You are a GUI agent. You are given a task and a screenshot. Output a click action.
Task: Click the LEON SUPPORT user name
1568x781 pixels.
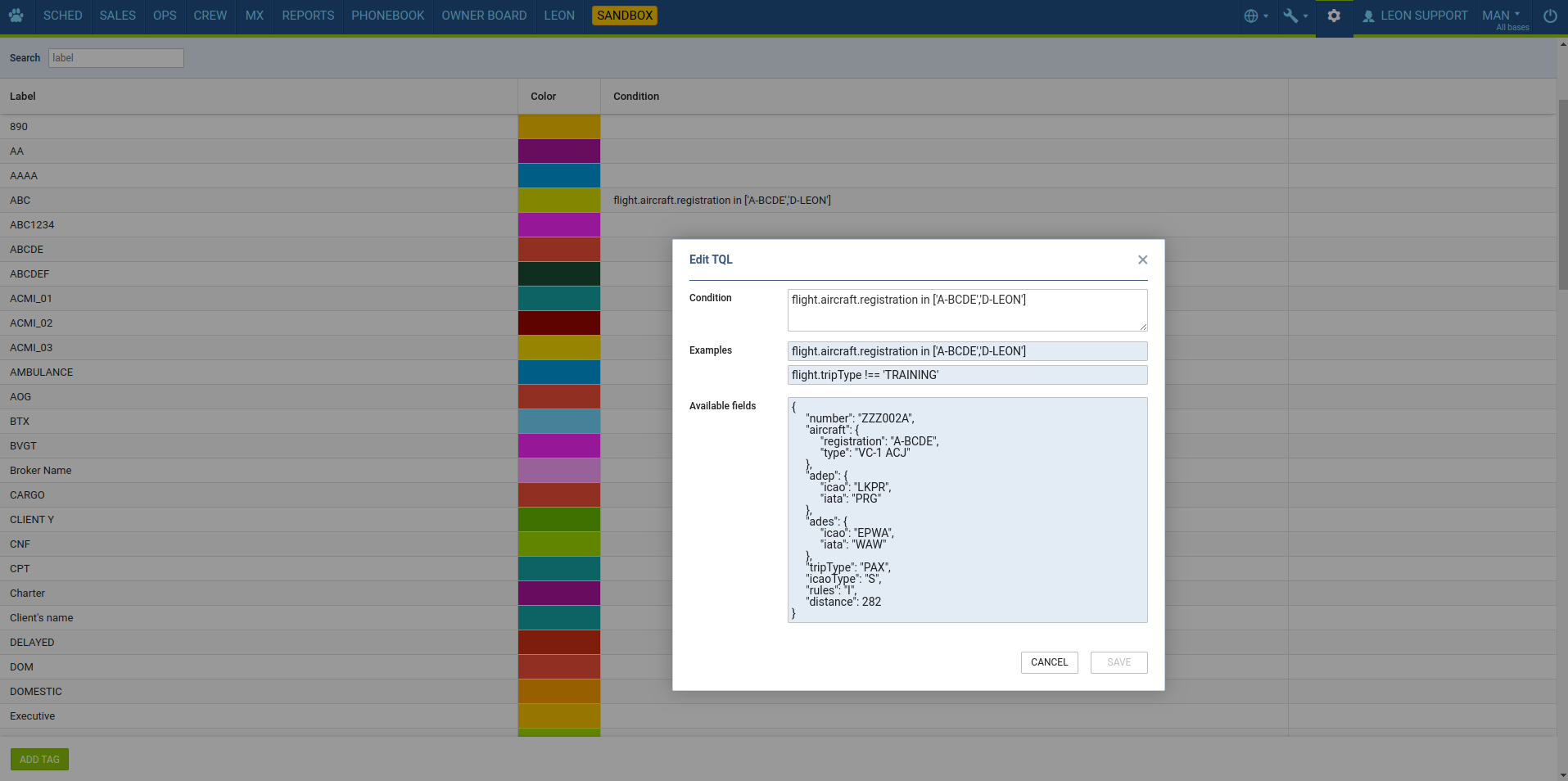(1424, 16)
